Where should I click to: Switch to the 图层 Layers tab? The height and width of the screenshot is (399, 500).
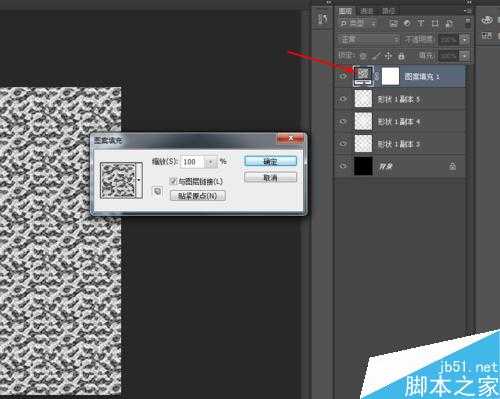point(345,11)
